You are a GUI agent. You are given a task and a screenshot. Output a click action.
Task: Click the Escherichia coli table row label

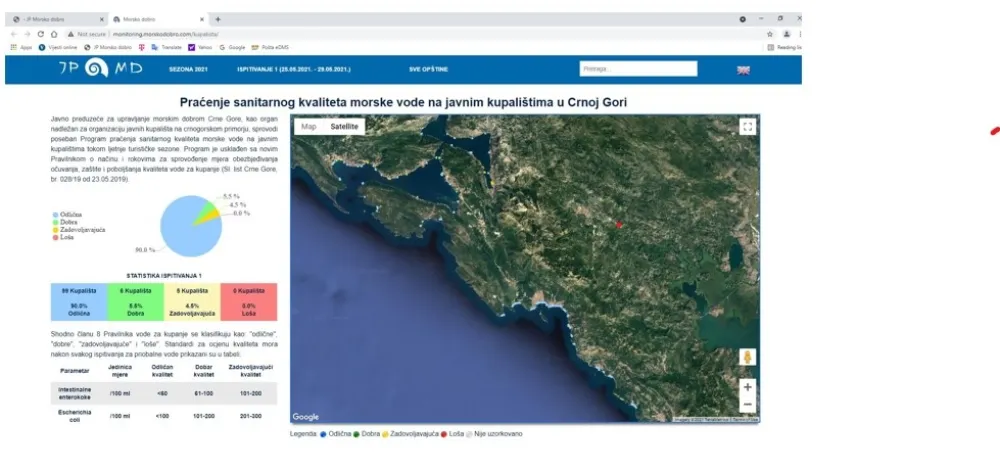pos(75,416)
